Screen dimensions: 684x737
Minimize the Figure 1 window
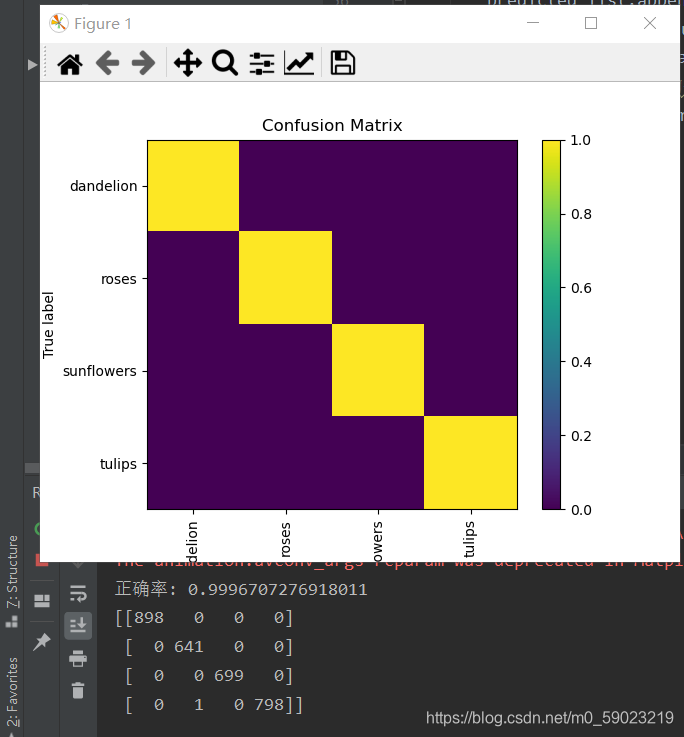point(533,23)
